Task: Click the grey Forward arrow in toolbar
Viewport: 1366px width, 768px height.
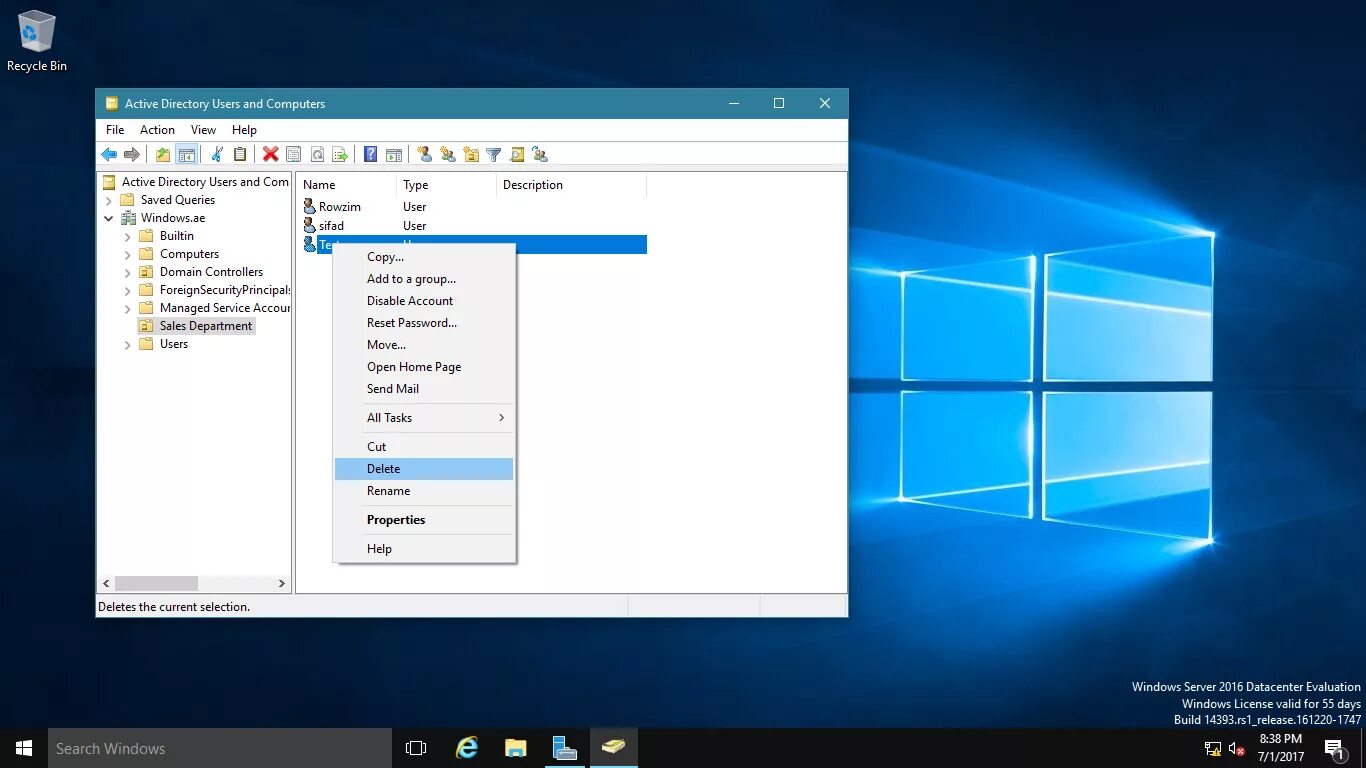Action: [x=132, y=154]
